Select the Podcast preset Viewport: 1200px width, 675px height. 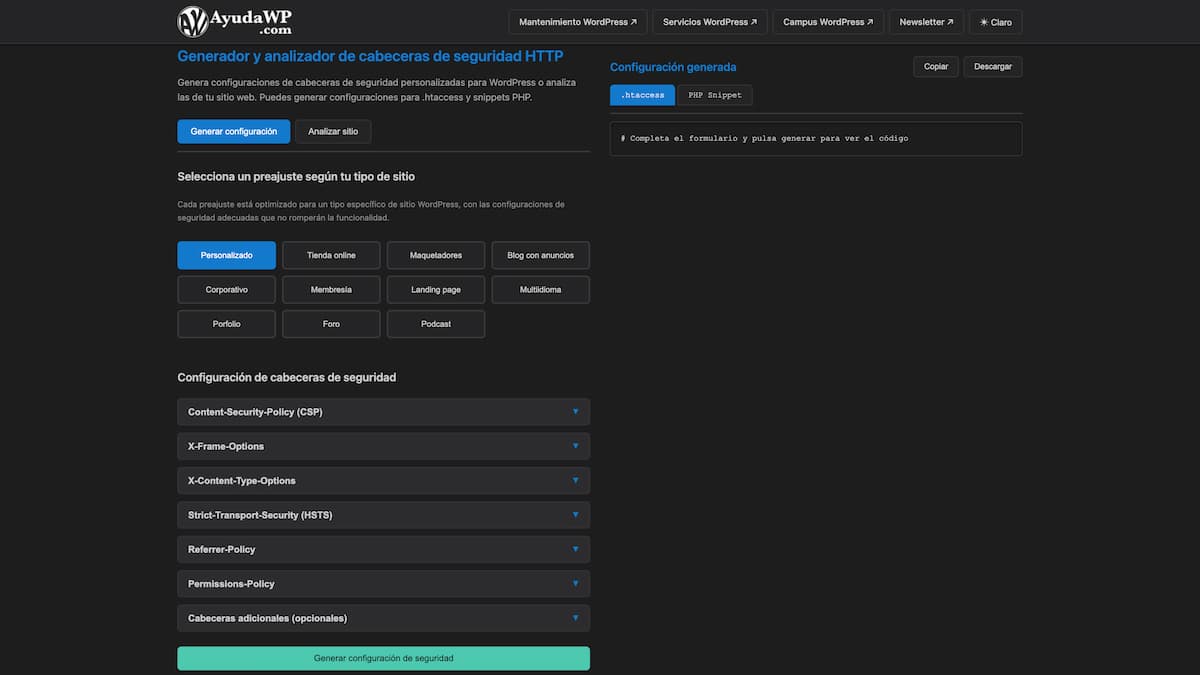(x=436, y=323)
